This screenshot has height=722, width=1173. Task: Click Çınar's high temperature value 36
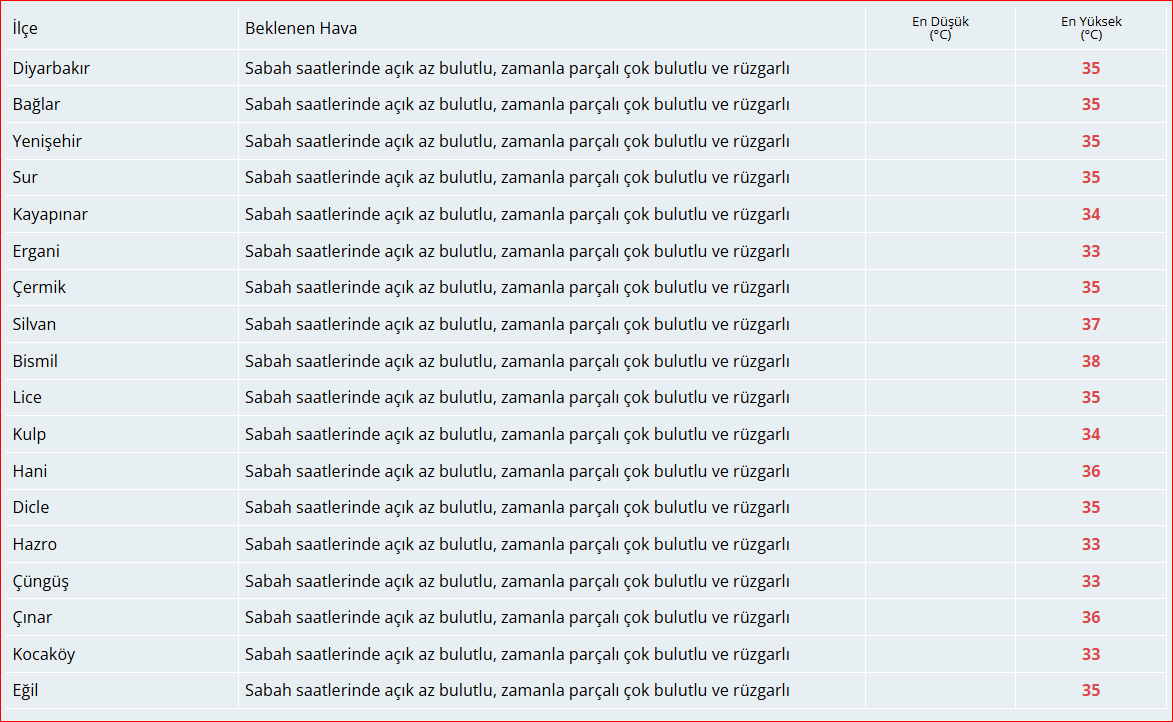click(x=1090, y=617)
